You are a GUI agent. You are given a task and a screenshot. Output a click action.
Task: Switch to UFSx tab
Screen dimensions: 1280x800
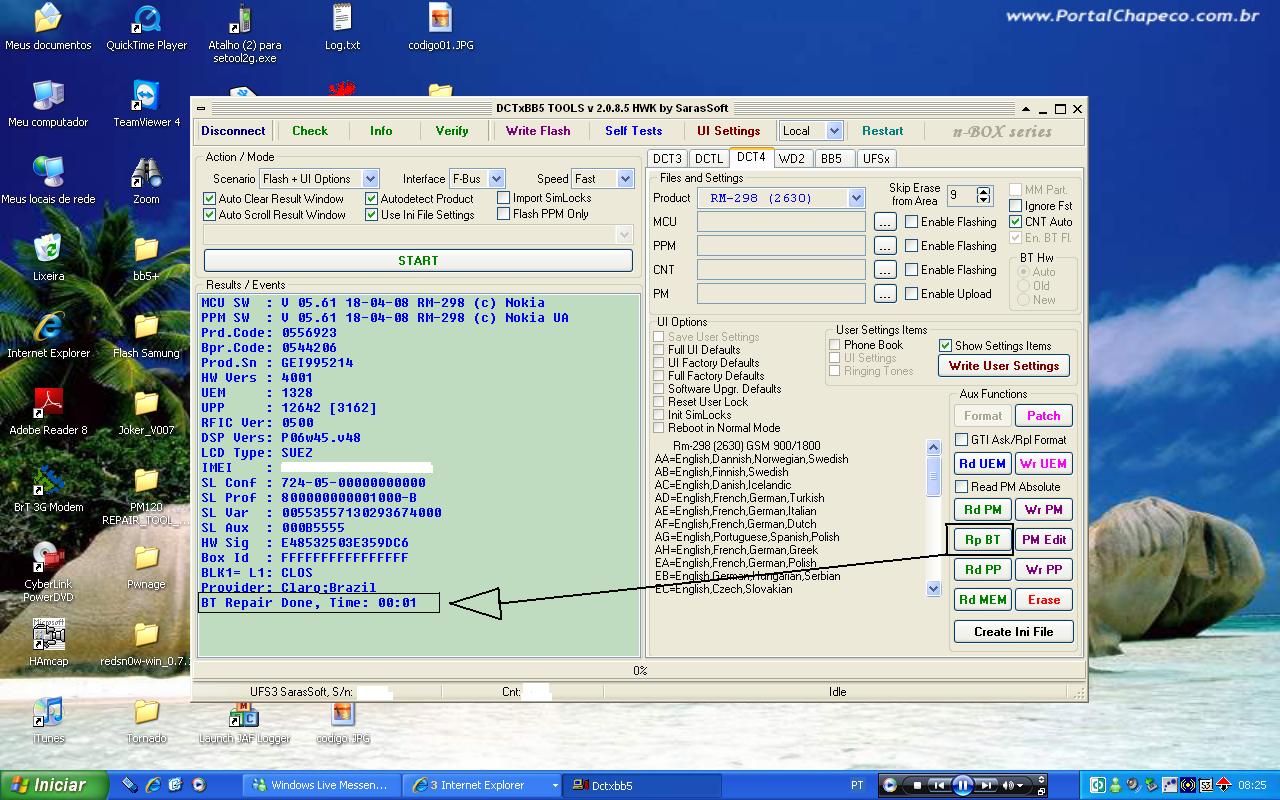876,159
